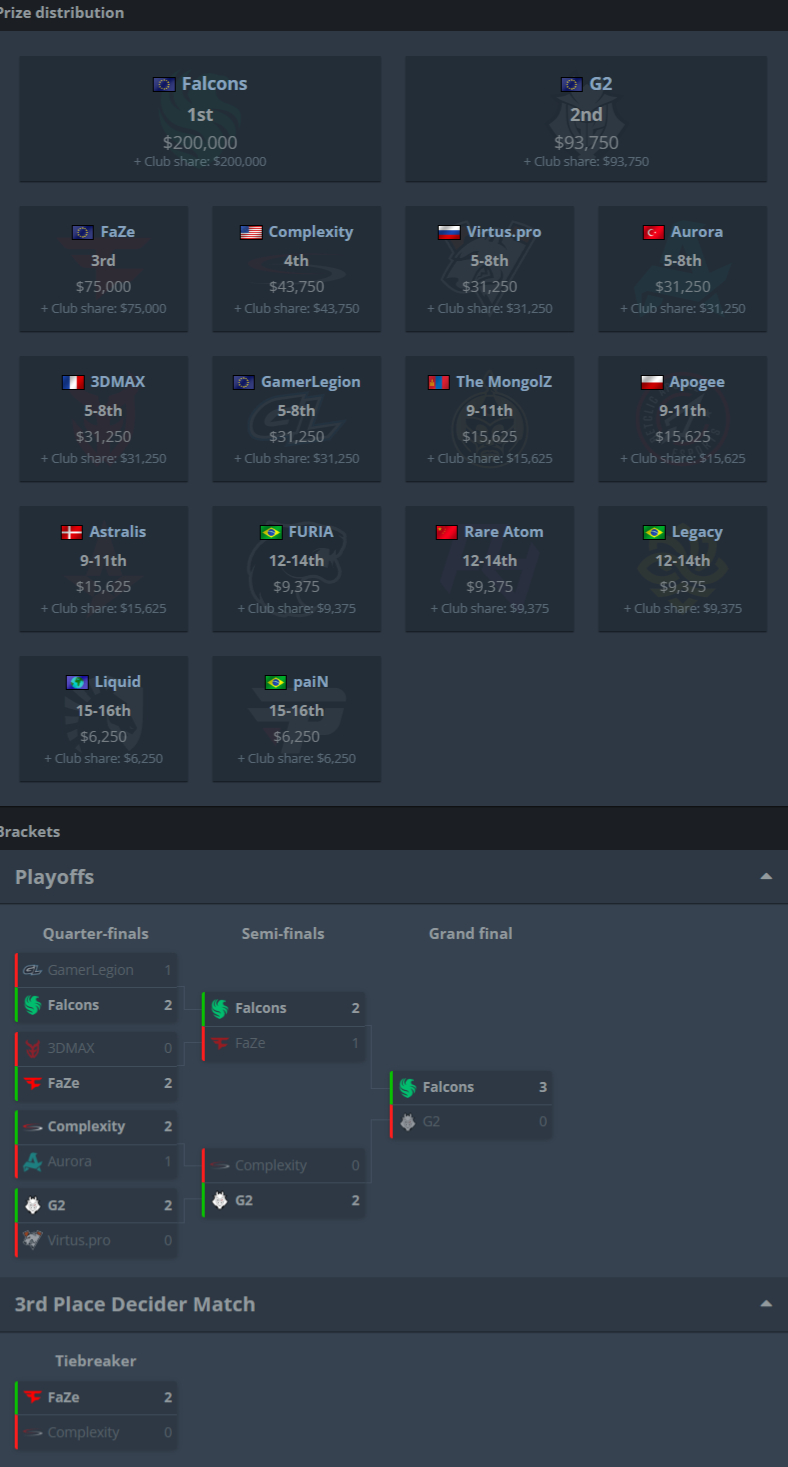
Task: Open FURIA team link
Action: [311, 532]
